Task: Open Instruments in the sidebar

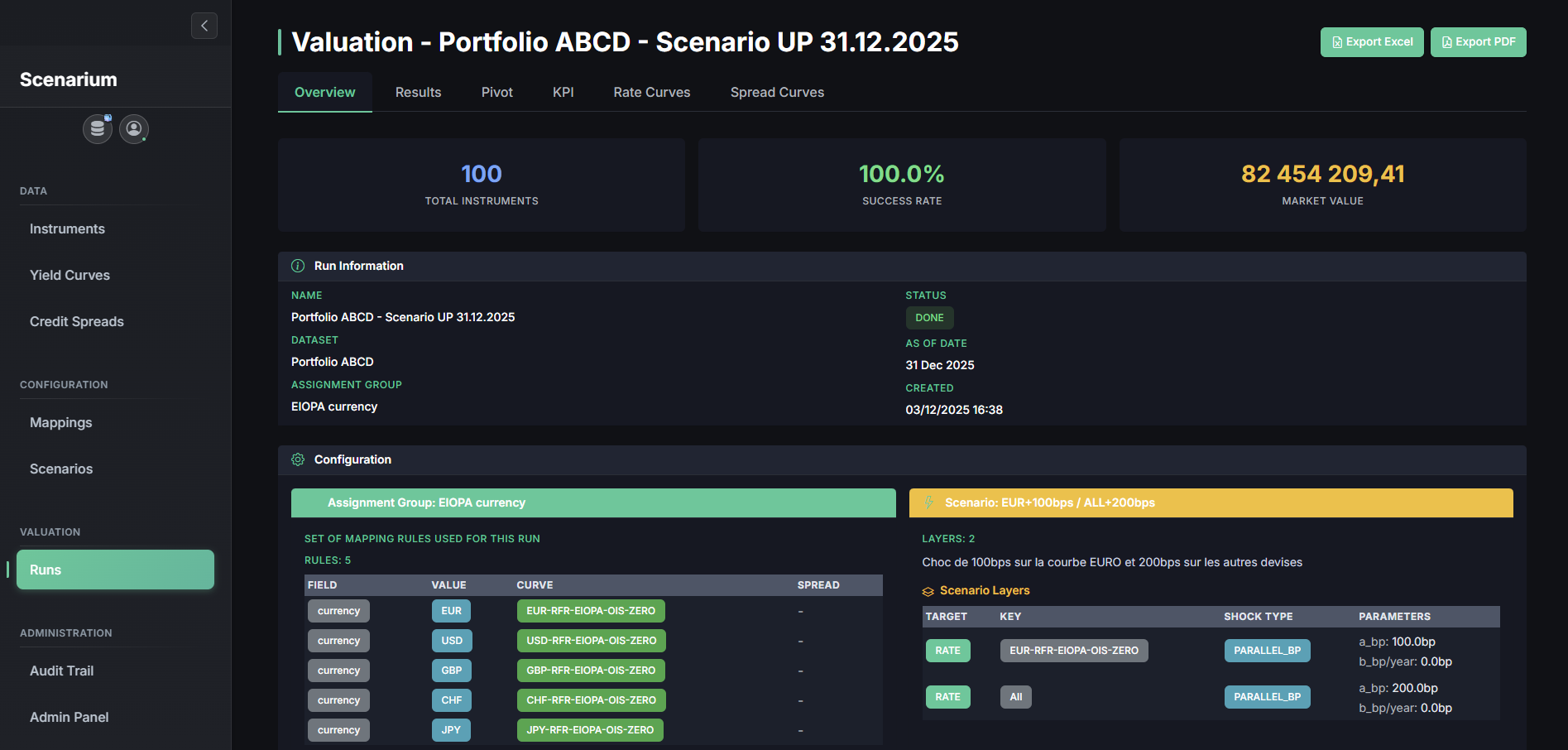Action: click(x=67, y=229)
